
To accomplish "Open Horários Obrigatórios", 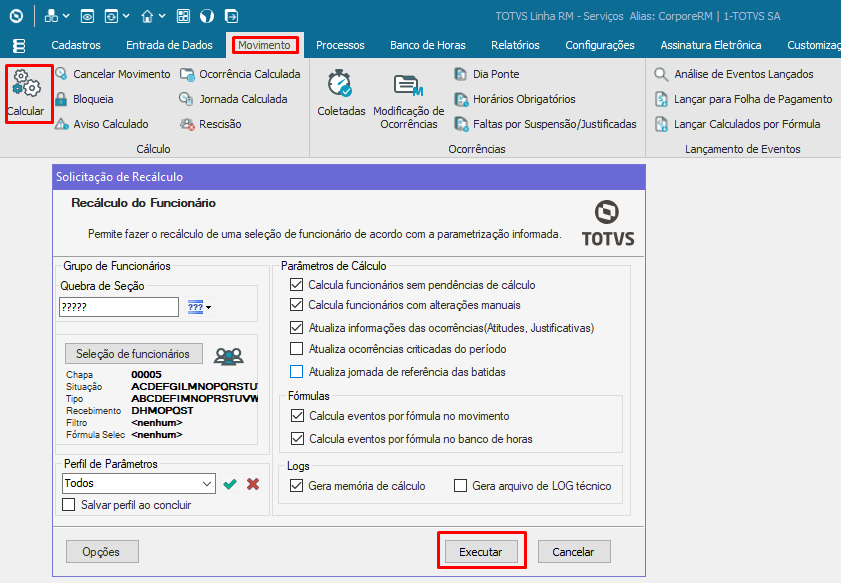I will tap(514, 99).
